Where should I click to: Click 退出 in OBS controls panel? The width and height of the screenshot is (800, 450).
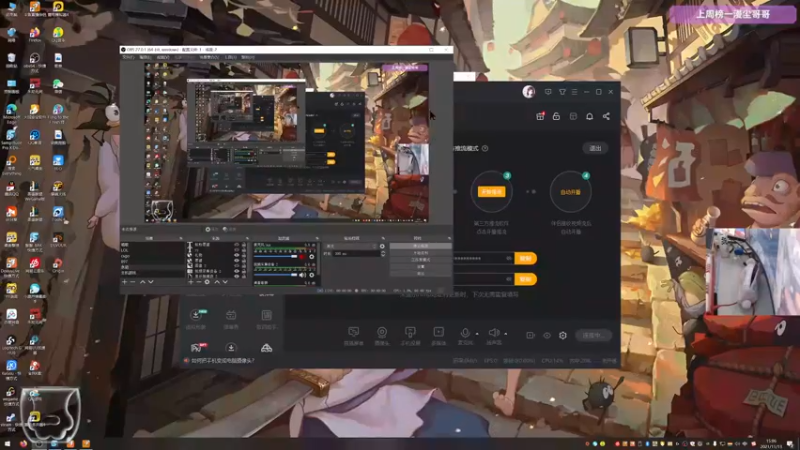tap(420, 273)
